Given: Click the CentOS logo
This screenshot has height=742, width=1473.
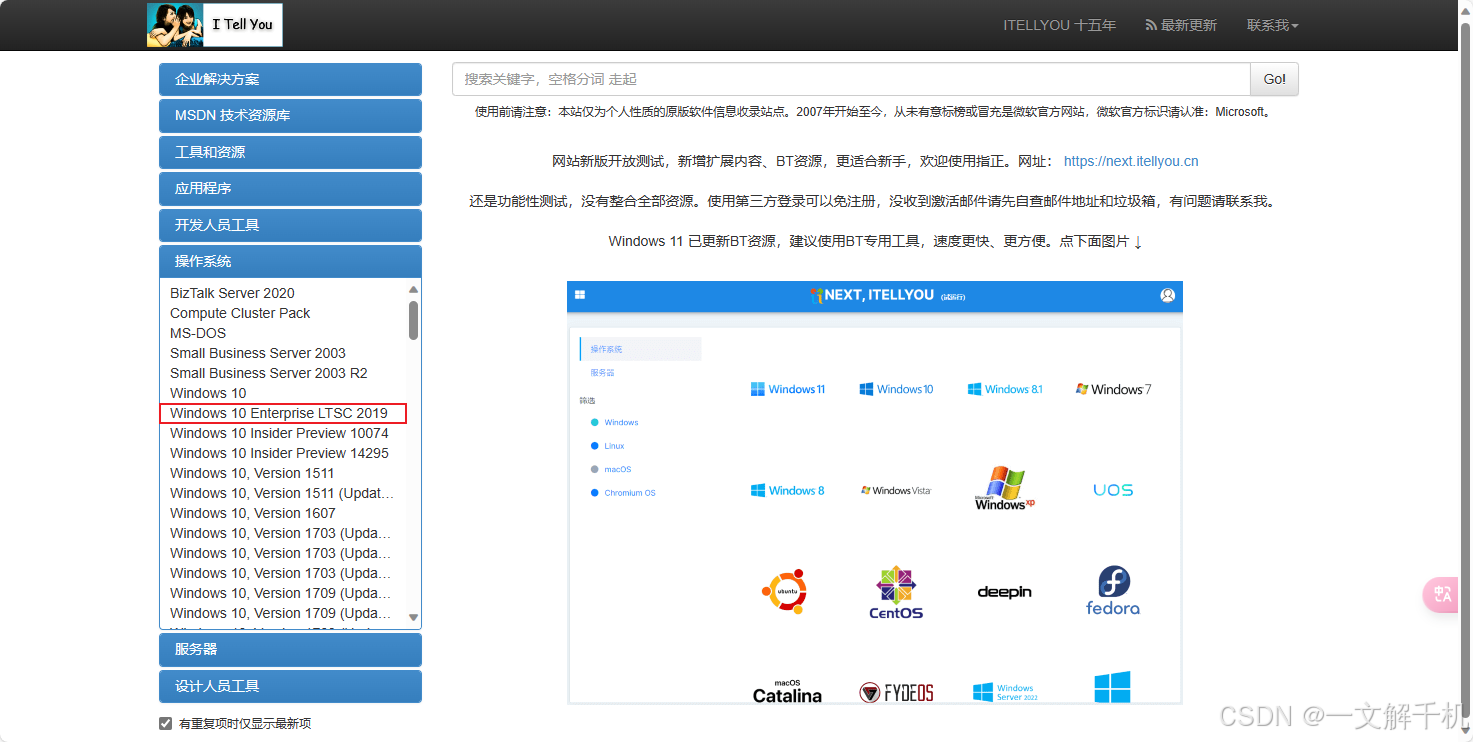Looking at the screenshot, I should pos(896,591).
